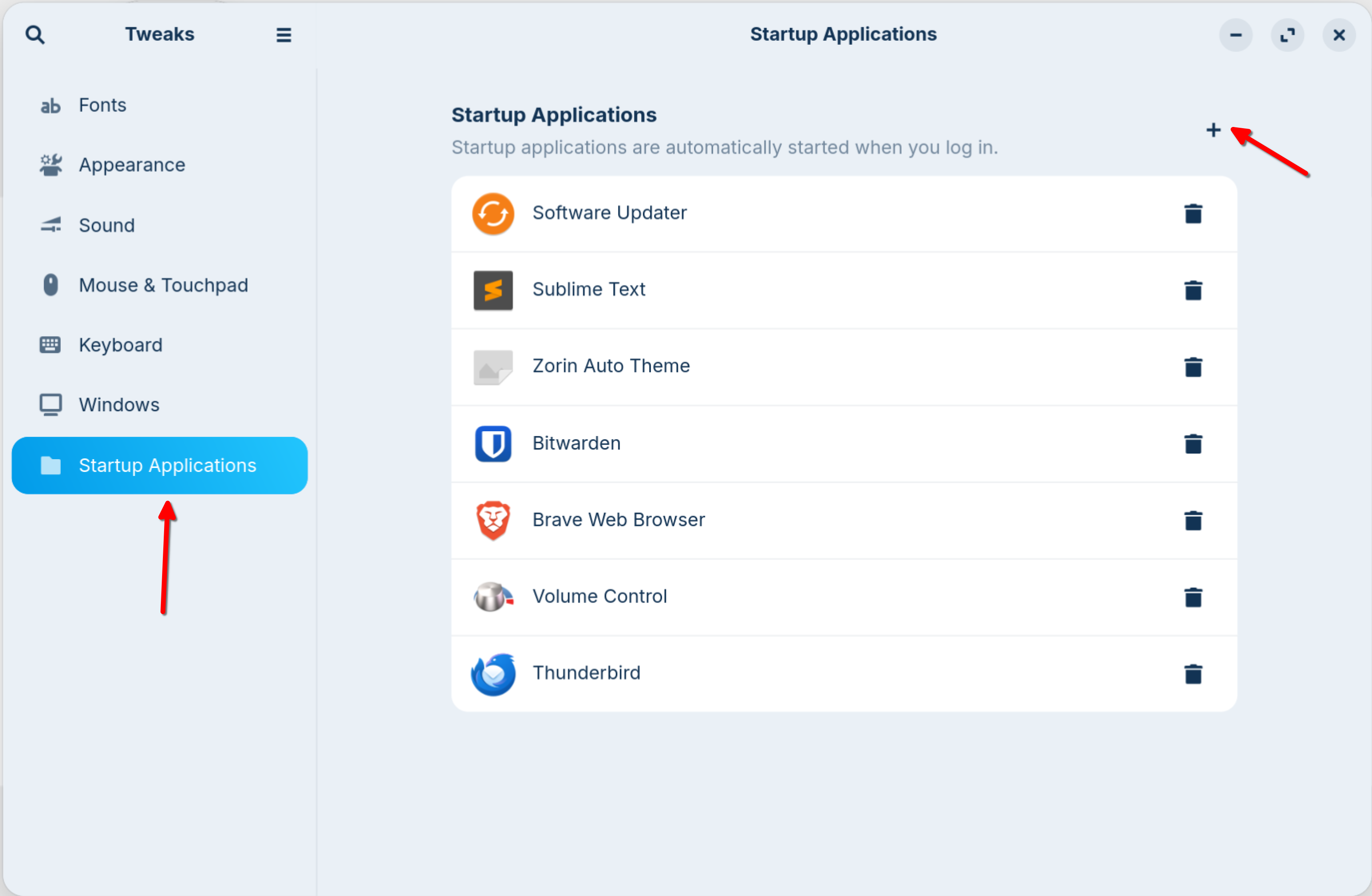Remove Thunderbird using trash icon

point(1193,674)
